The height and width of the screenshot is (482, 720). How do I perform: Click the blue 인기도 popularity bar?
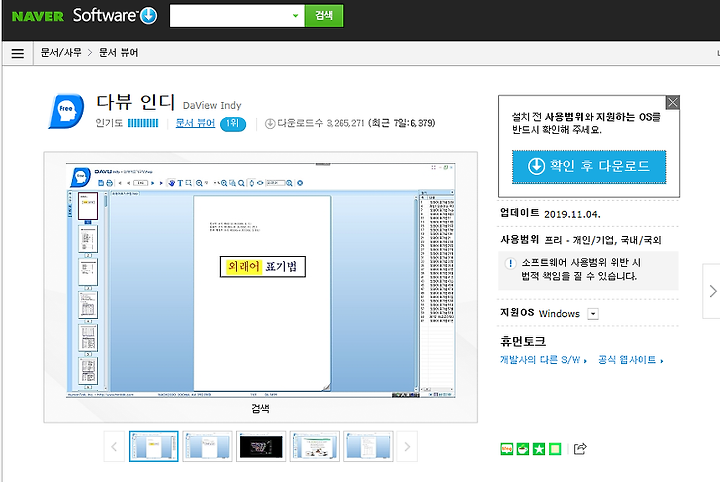[x=143, y=123]
